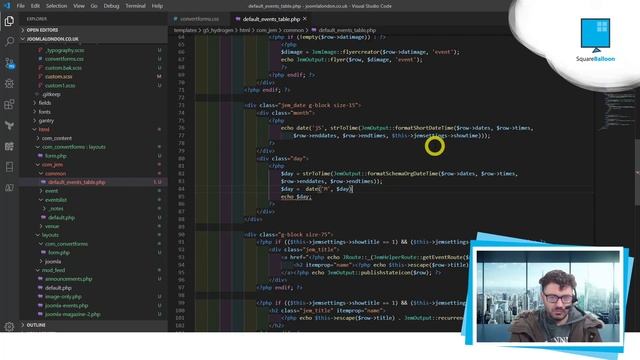This screenshot has height=360, width=640.
Task: Expand the OPEN EDITORS section
Action: tap(93, 30)
